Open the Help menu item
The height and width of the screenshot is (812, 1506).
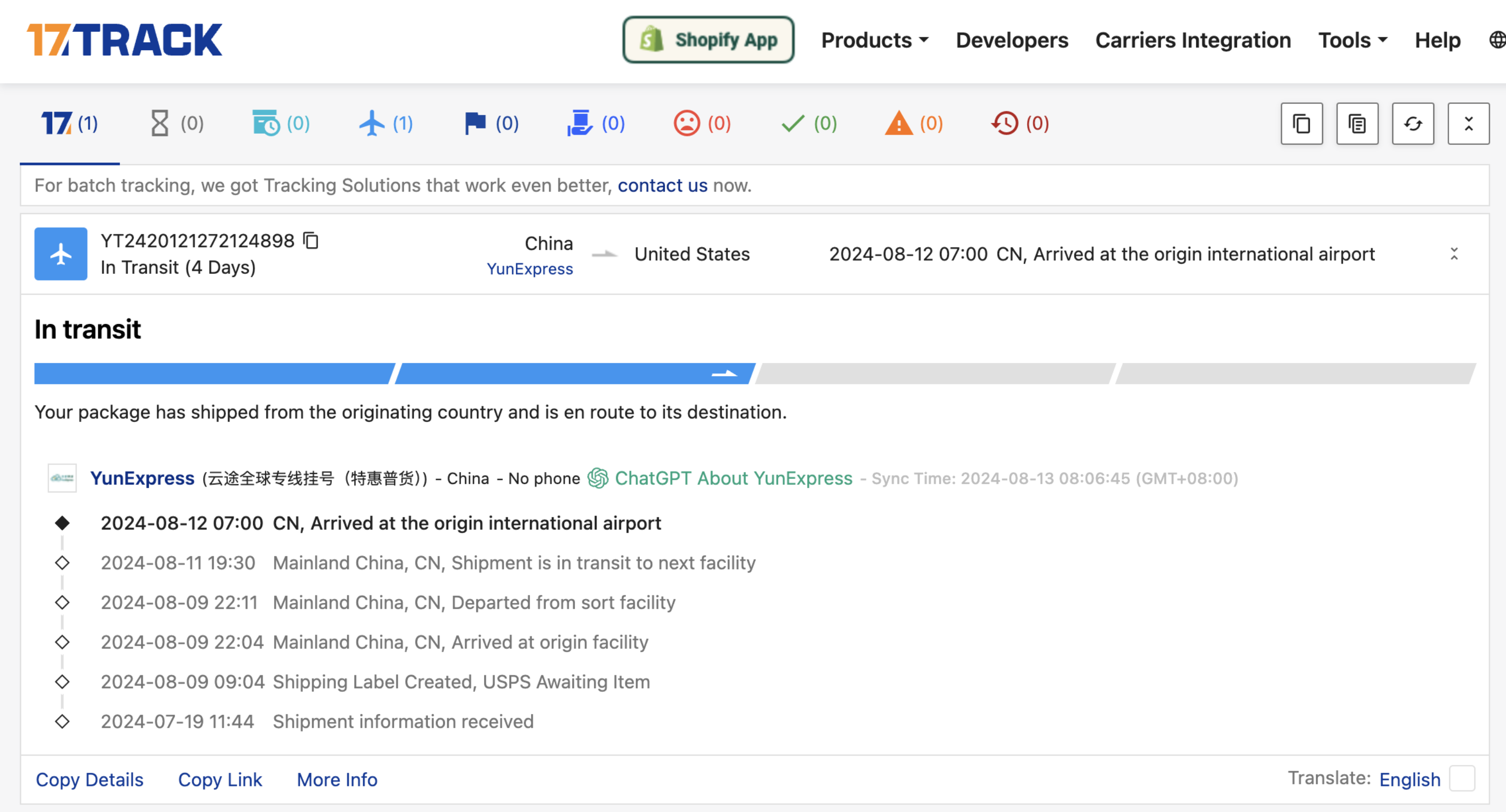coord(1437,40)
